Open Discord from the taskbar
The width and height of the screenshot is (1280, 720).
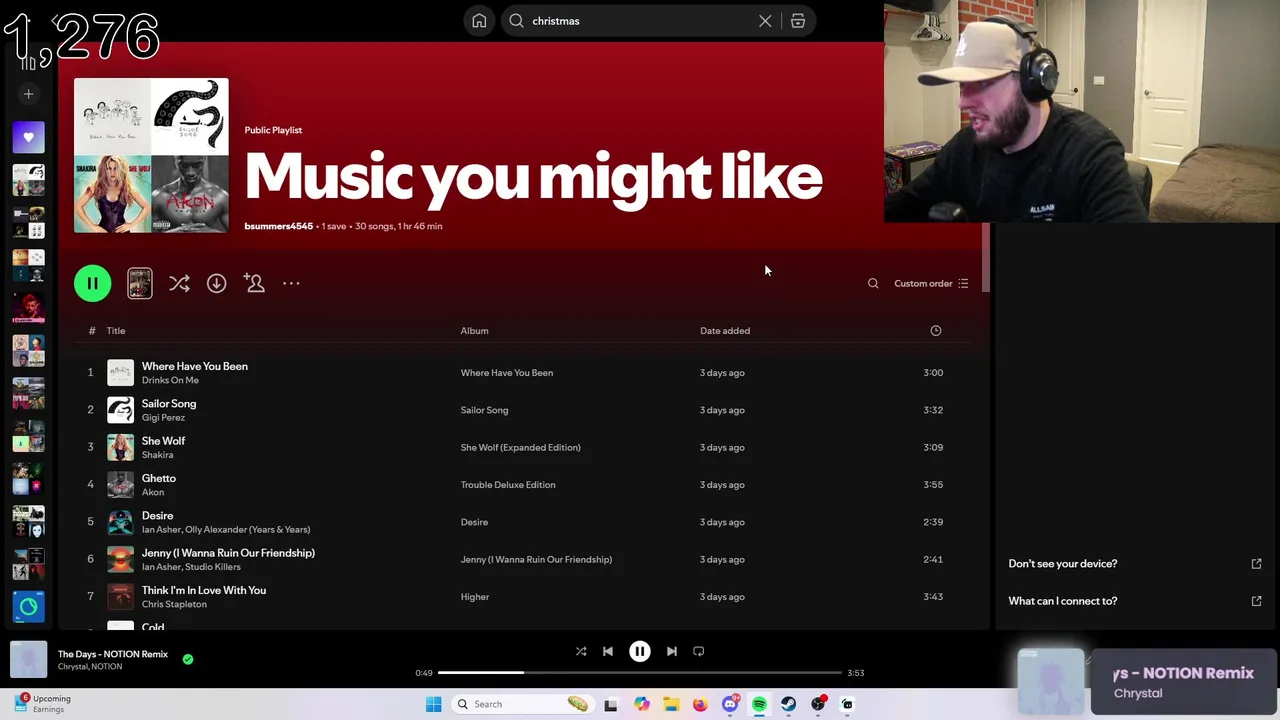point(730,704)
